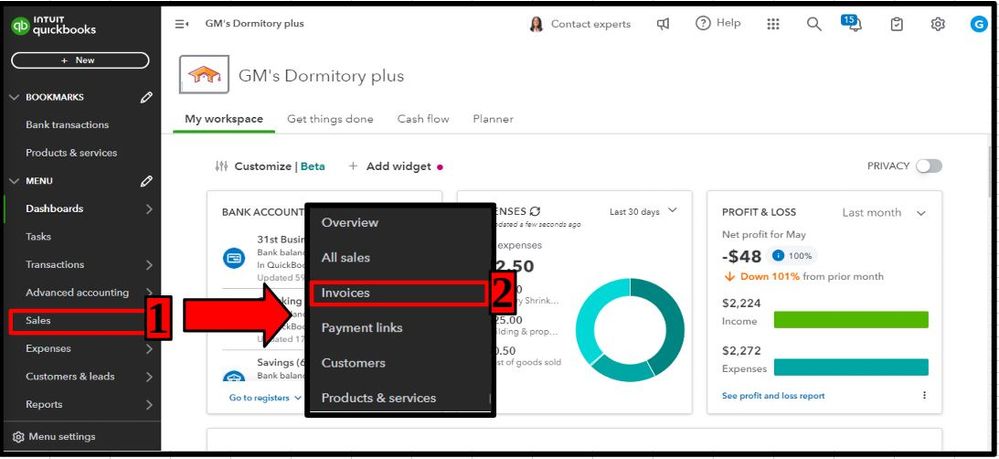Expand the Reports submenu arrow

click(x=148, y=405)
